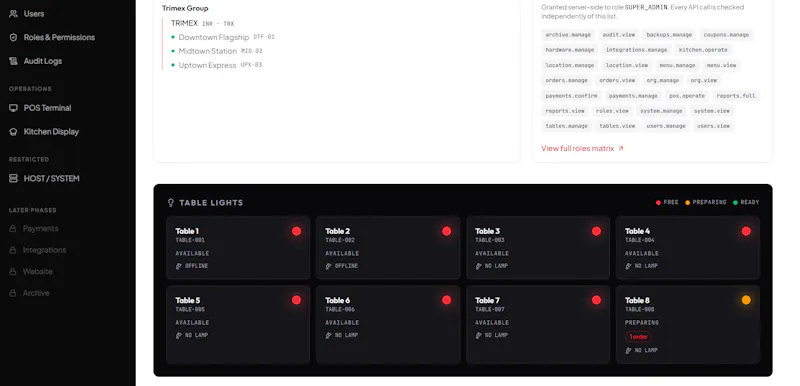Screen dimensions: 800x386
Task: Click Table 1 red status light
Action: (296, 231)
